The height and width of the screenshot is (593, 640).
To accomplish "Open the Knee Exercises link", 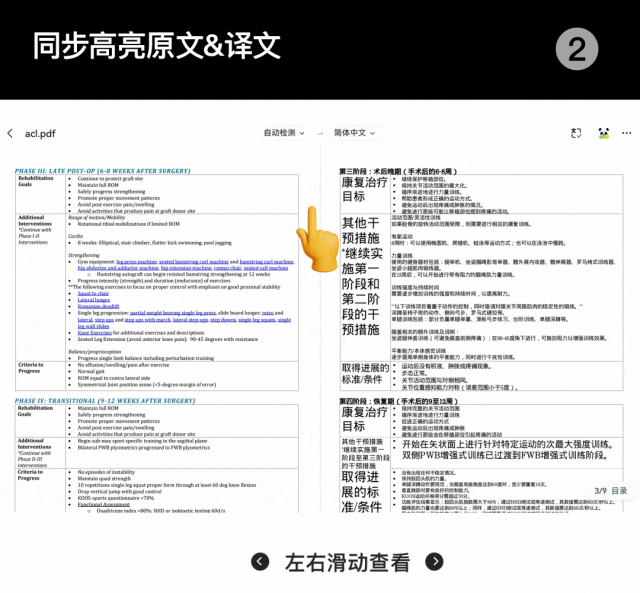I will pos(95,333).
